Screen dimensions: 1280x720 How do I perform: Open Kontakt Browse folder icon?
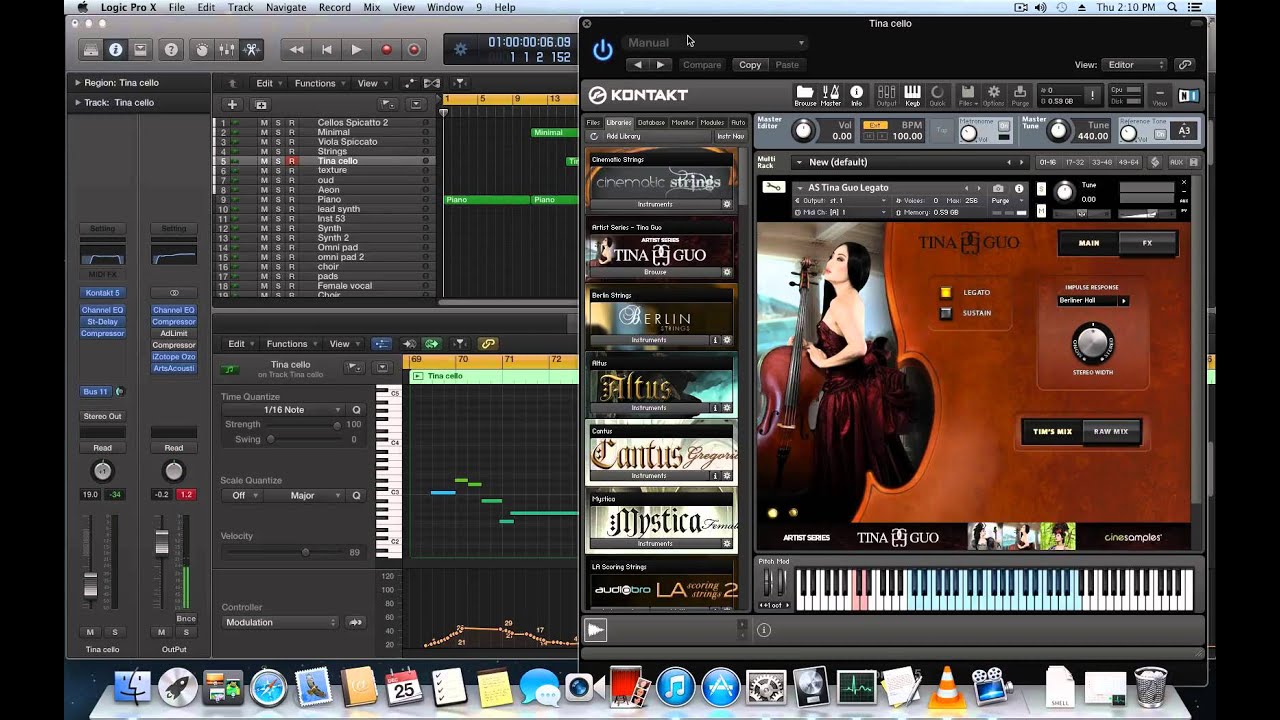tap(805, 95)
